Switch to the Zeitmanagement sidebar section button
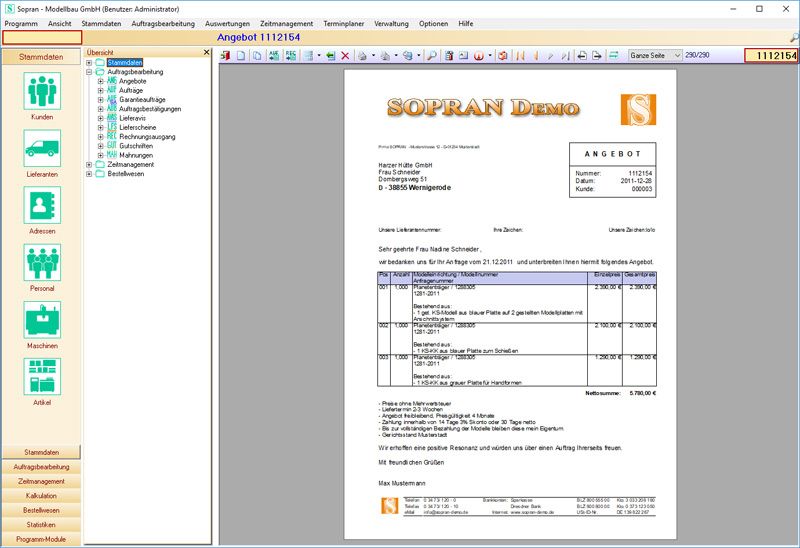This screenshot has width=800, height=548. 41,481
